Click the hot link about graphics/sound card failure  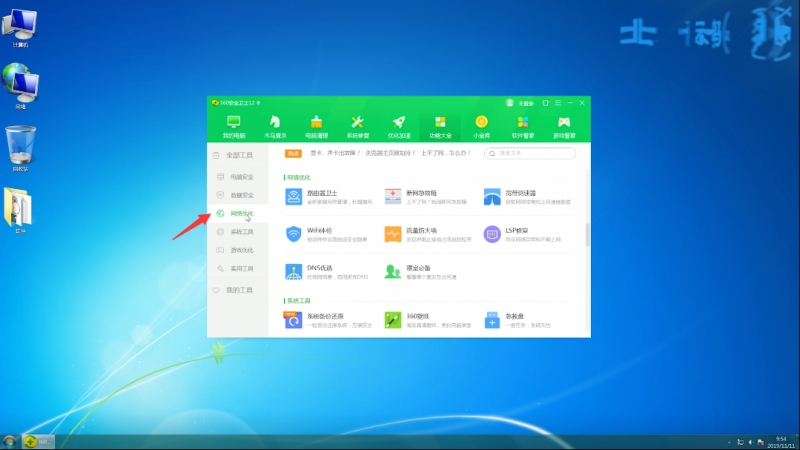point(335,153)
